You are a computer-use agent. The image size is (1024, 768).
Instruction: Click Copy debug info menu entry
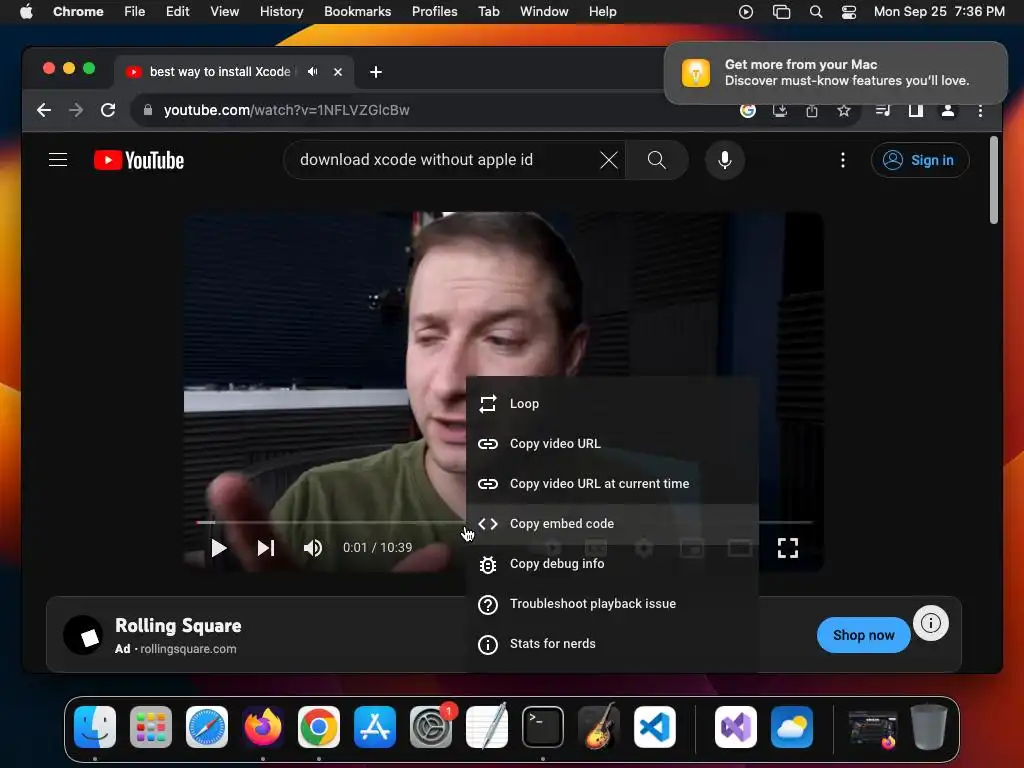612,564
